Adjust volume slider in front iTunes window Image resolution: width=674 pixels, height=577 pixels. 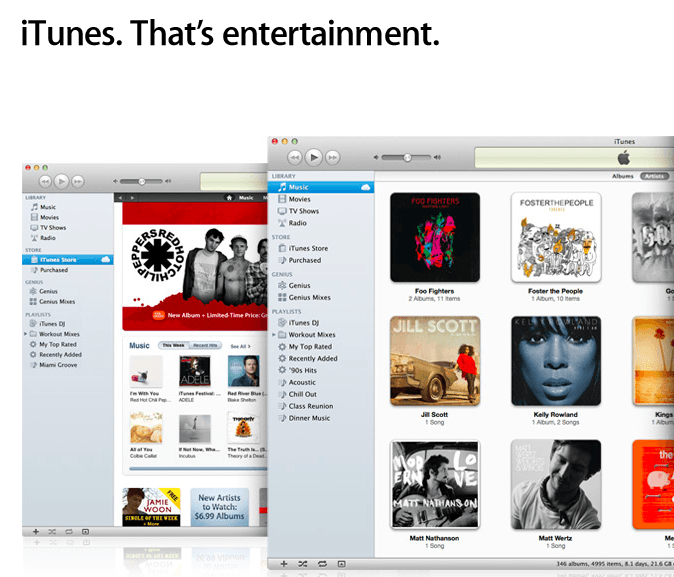(407, 157)
